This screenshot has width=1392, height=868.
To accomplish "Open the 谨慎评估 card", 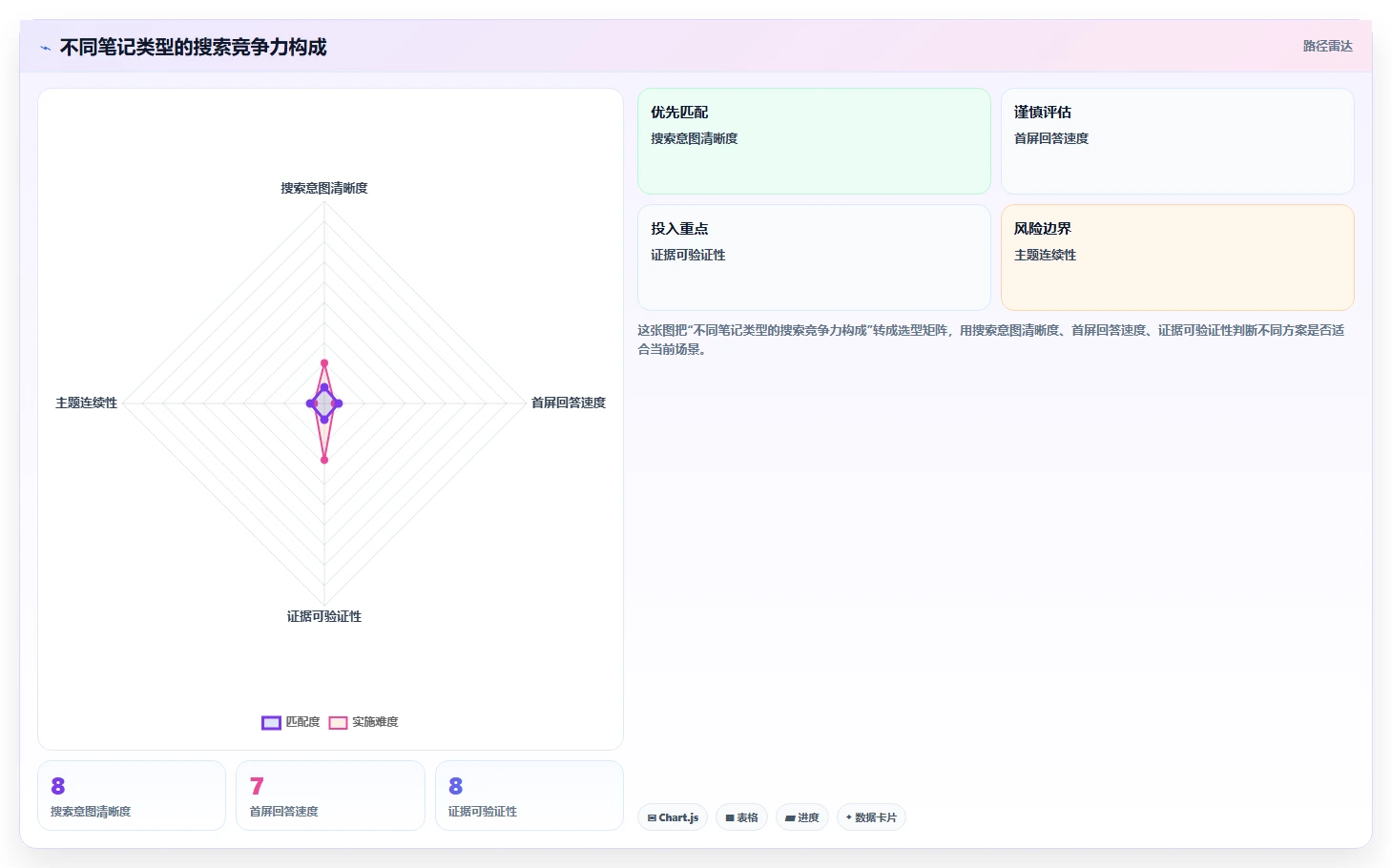I will coord(1177,141).
